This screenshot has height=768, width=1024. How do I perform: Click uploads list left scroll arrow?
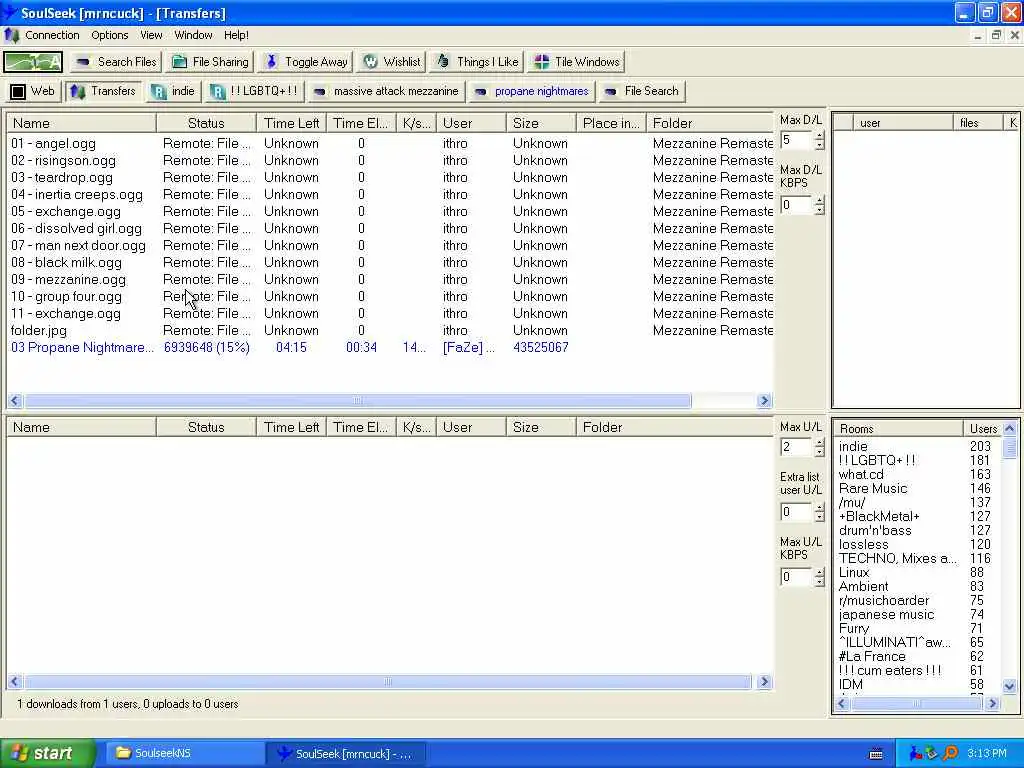click(15, 682)
